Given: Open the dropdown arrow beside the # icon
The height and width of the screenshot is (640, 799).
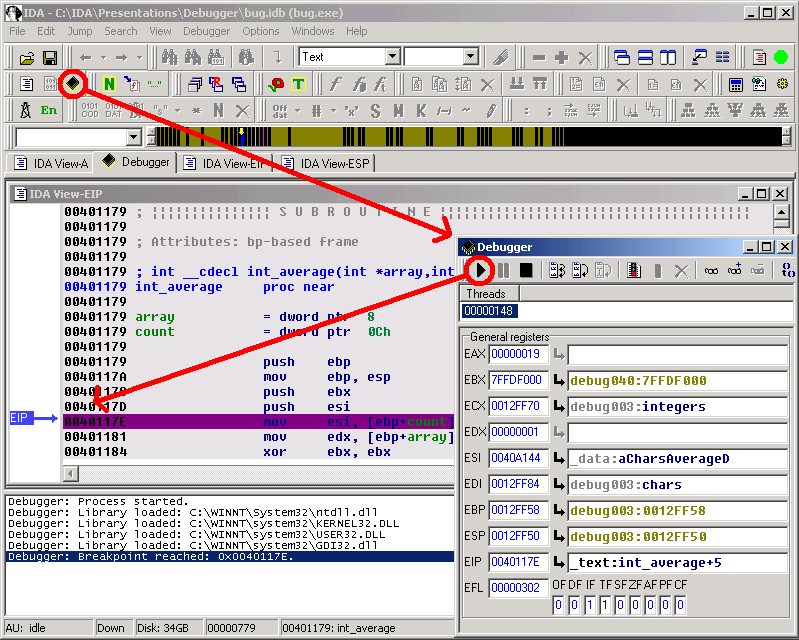Looking at the screenshot, I should point(333,110).
